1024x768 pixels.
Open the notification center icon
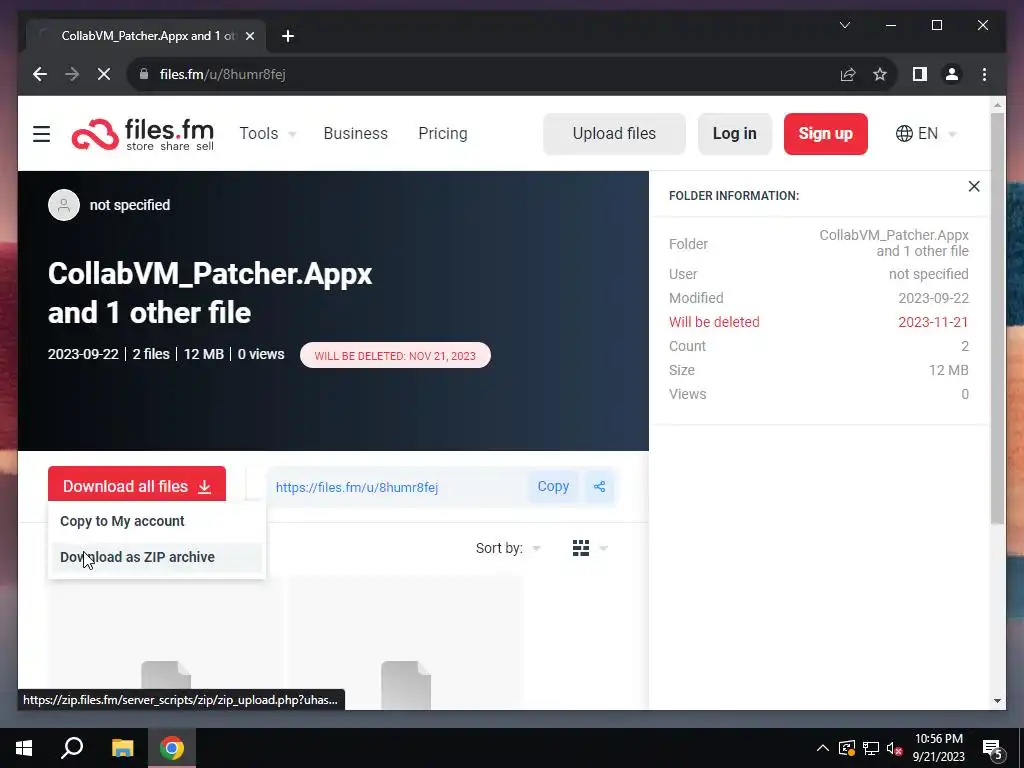992,749
